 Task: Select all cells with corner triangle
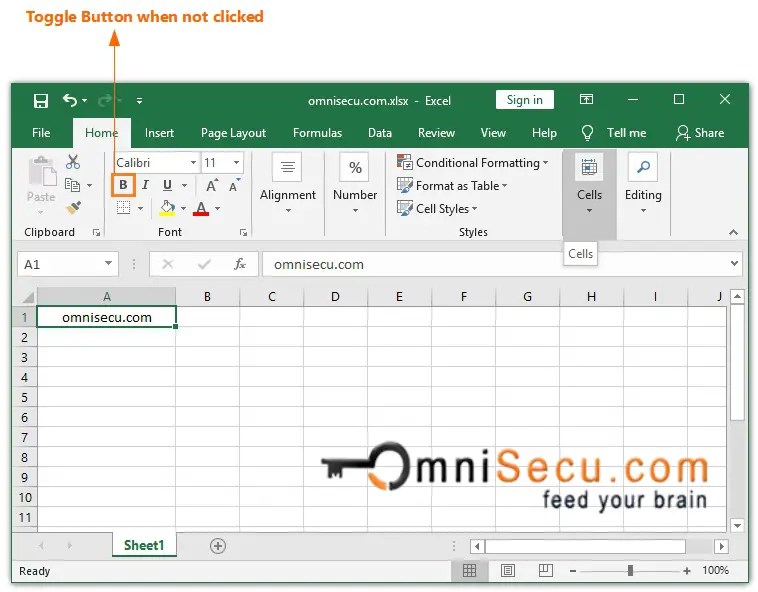point(27,297)
